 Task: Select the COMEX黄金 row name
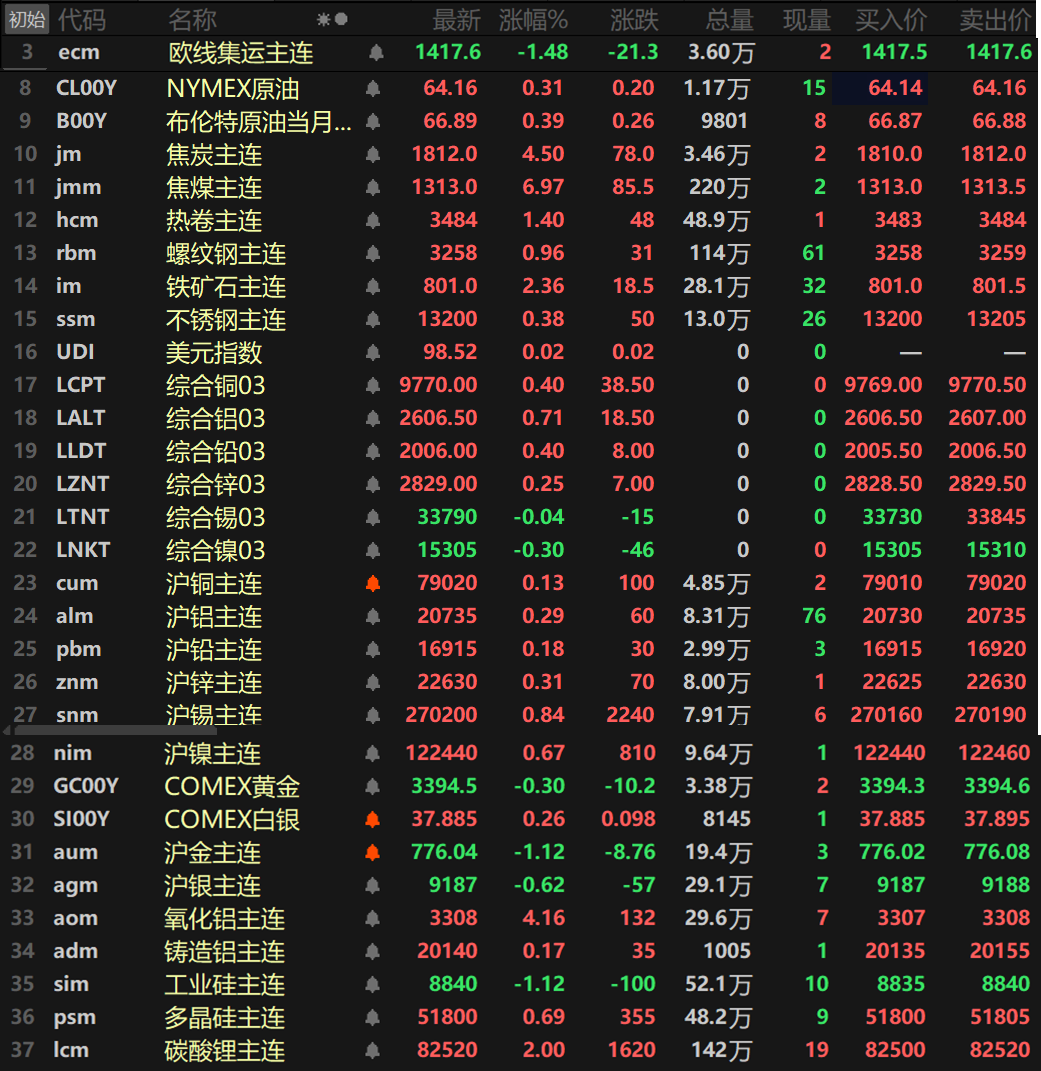(x=232, y=787)
